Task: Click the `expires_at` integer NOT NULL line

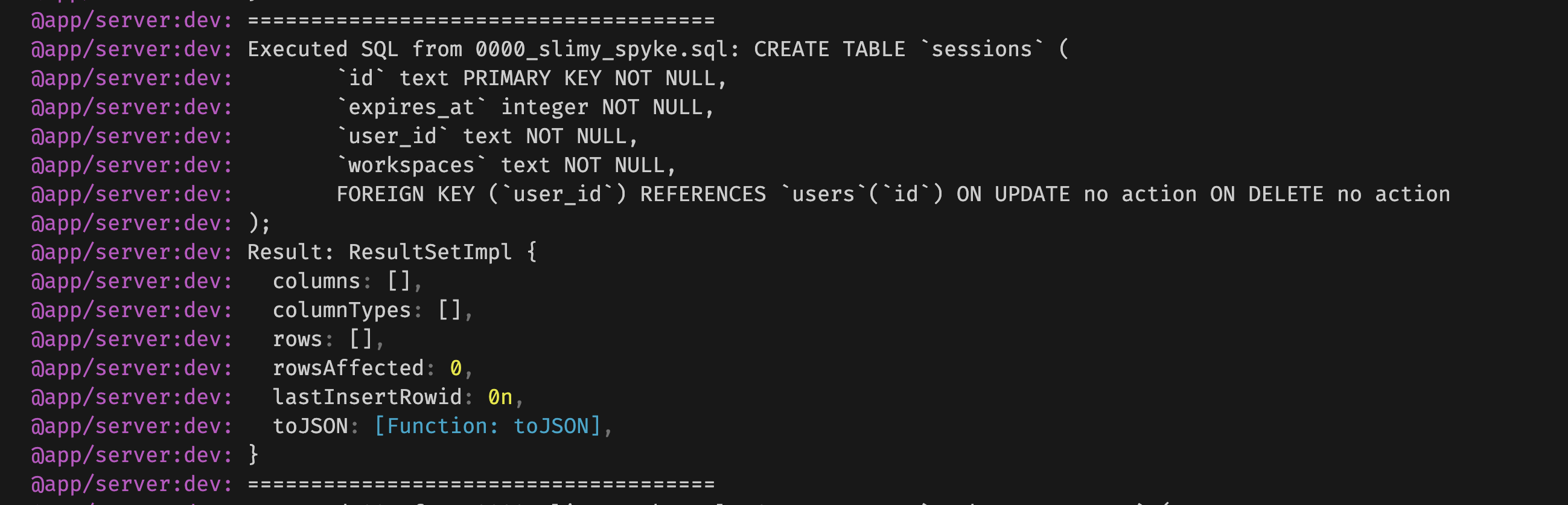Action: click(x=525, y=108)
